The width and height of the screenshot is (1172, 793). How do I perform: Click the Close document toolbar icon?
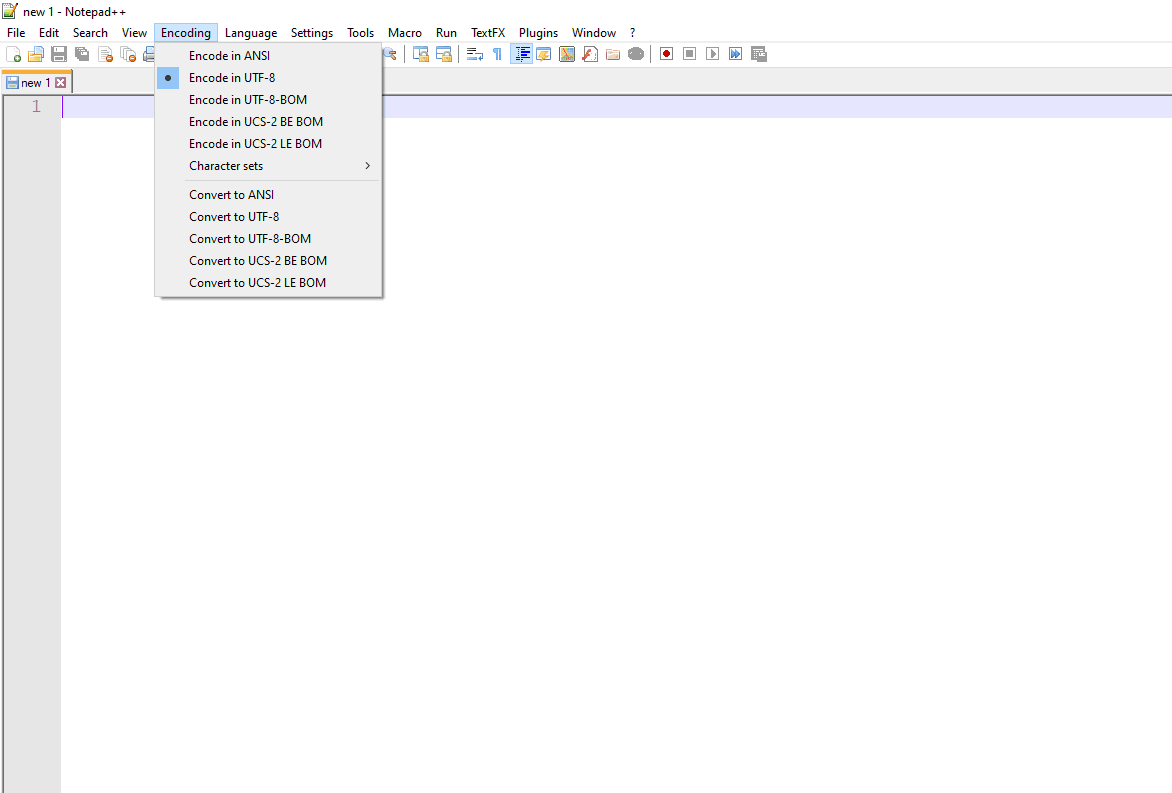coord(105,54)
